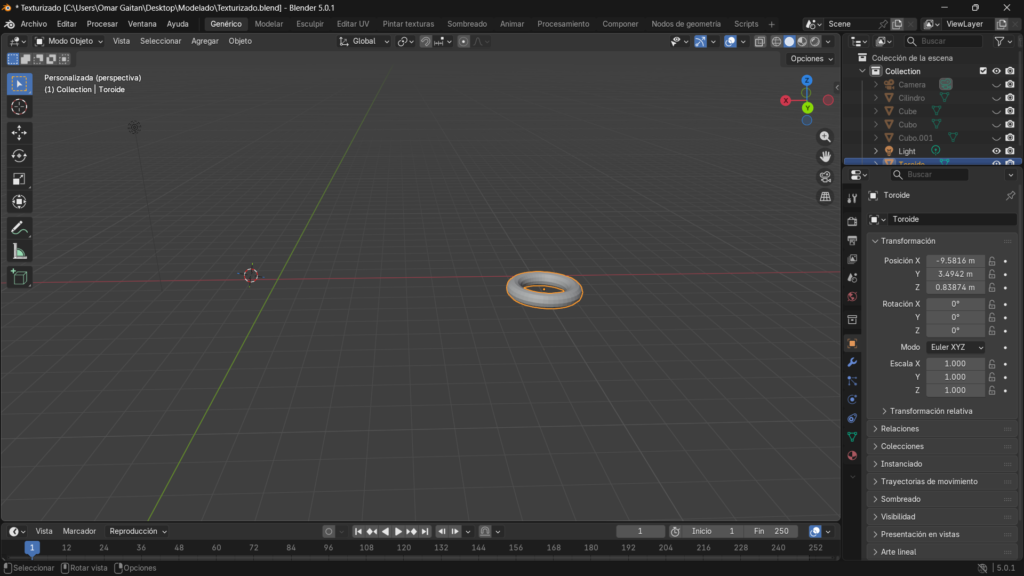Click the Opciones button in viewport
The image size is (1024, 576).
pos(810,59)
